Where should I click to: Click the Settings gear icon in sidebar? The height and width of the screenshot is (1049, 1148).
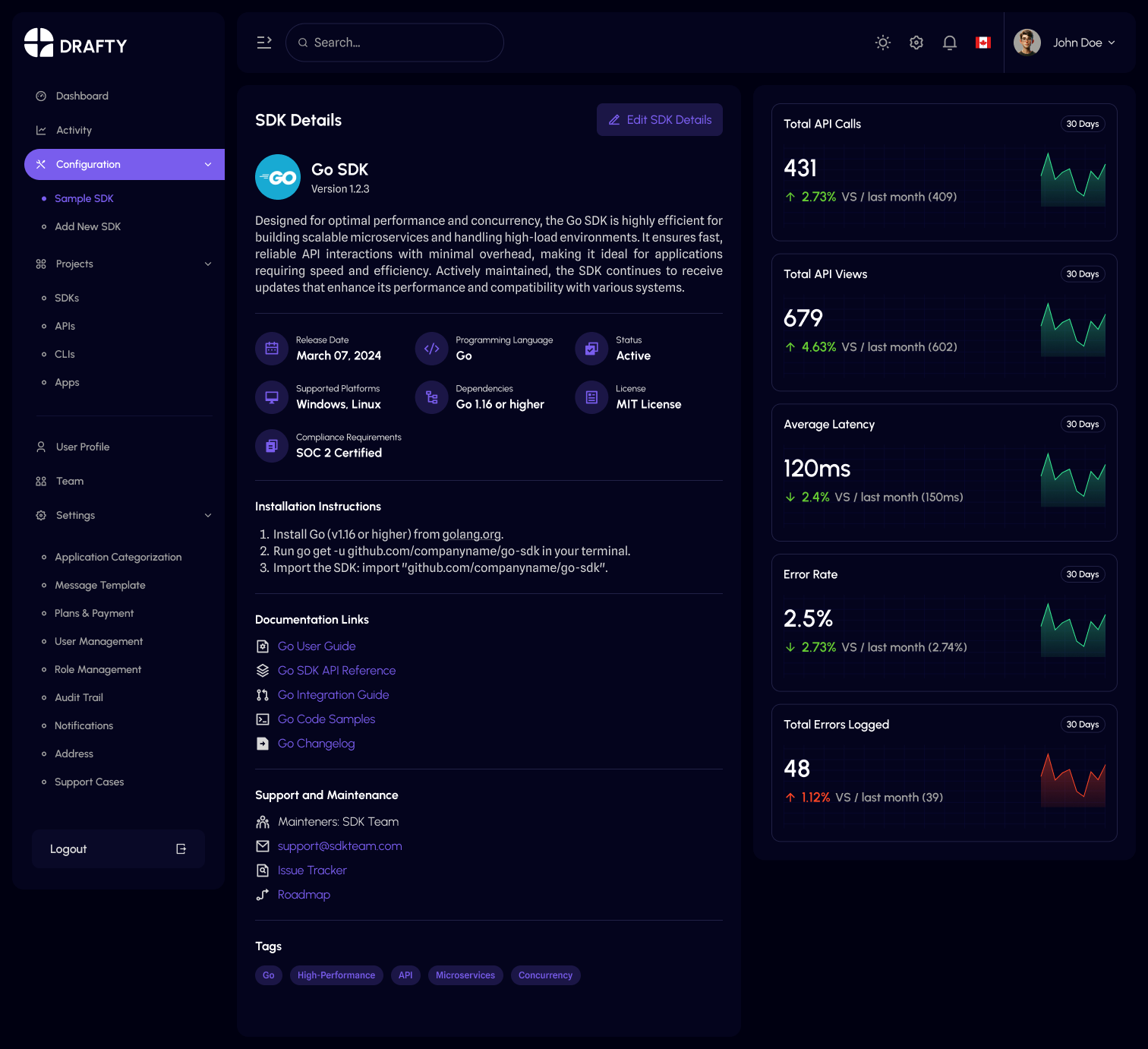[x=41, y=515]
